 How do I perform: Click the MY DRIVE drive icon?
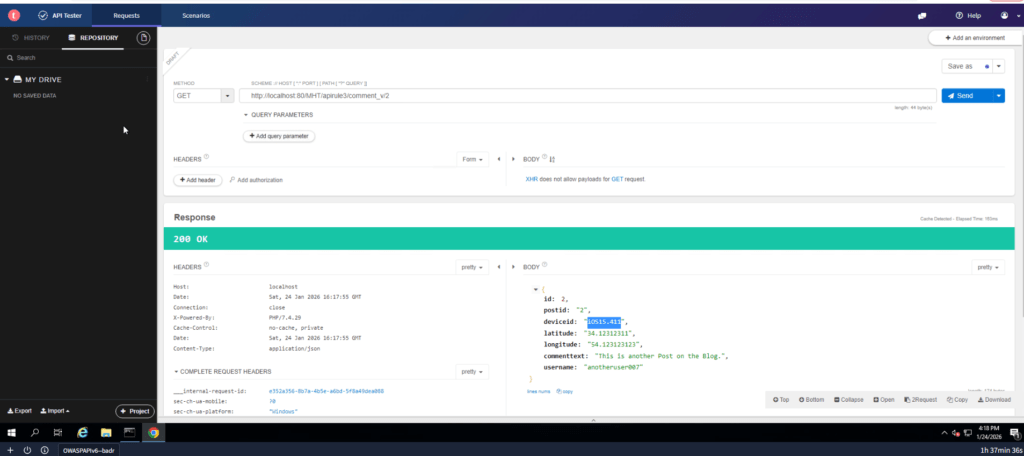click(x=17, y=80)
